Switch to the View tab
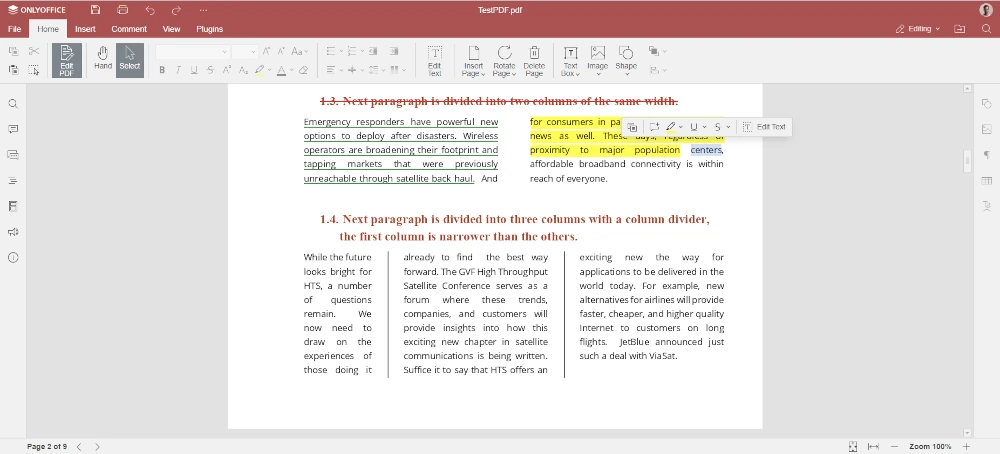Screen dimensions: 1000x454 click(171, 29)
